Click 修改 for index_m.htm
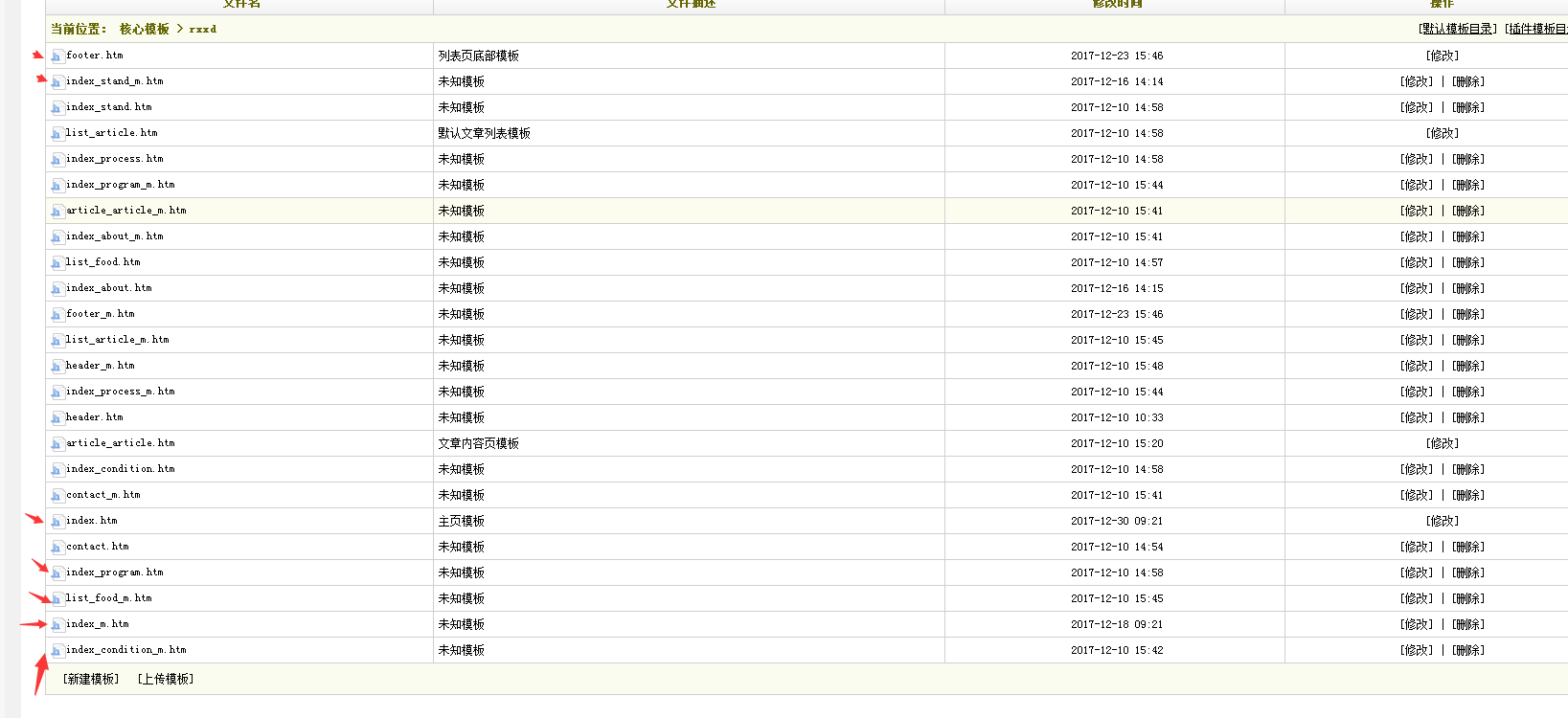Viewport: 1568px width, 718px height. click(x=1417, y=625)
